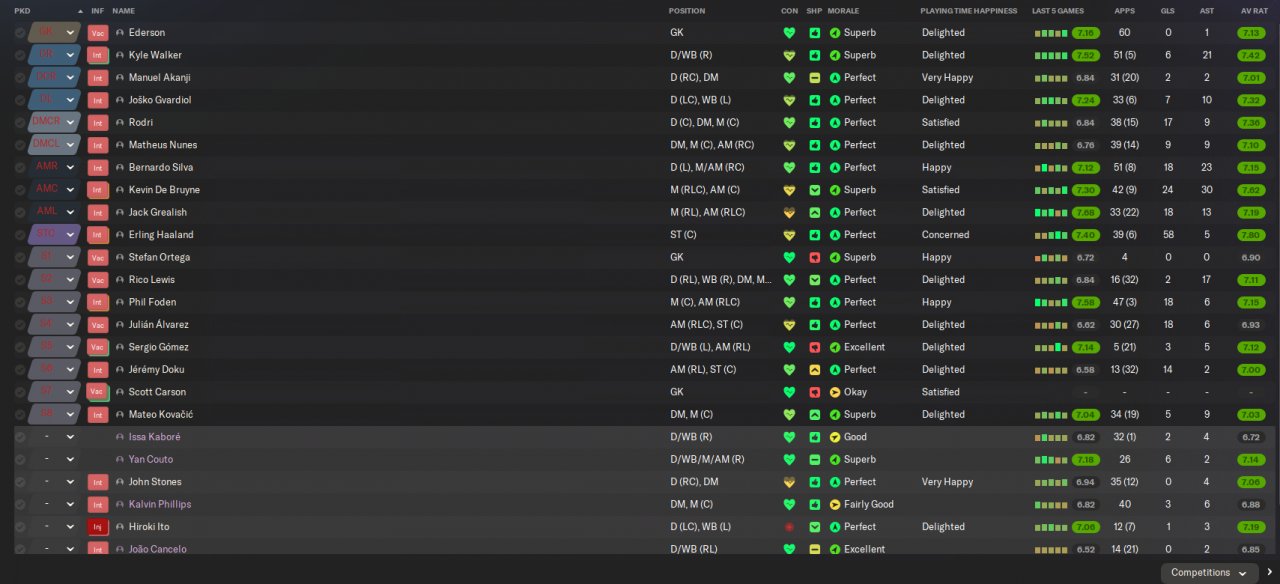The width and height of the screenshot is (1280, 584).
Task: Open Joško Gvardiol's player profile
Action: (160, 100)
